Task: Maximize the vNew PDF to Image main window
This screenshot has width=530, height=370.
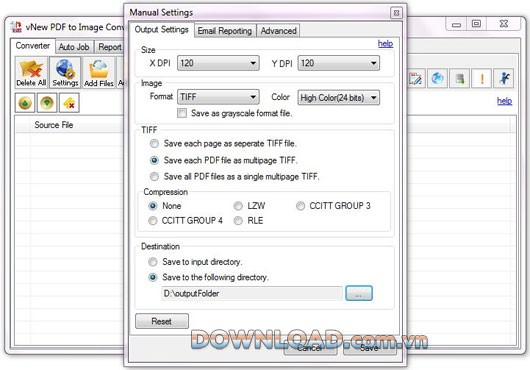Action: click(x=476, y=24)
